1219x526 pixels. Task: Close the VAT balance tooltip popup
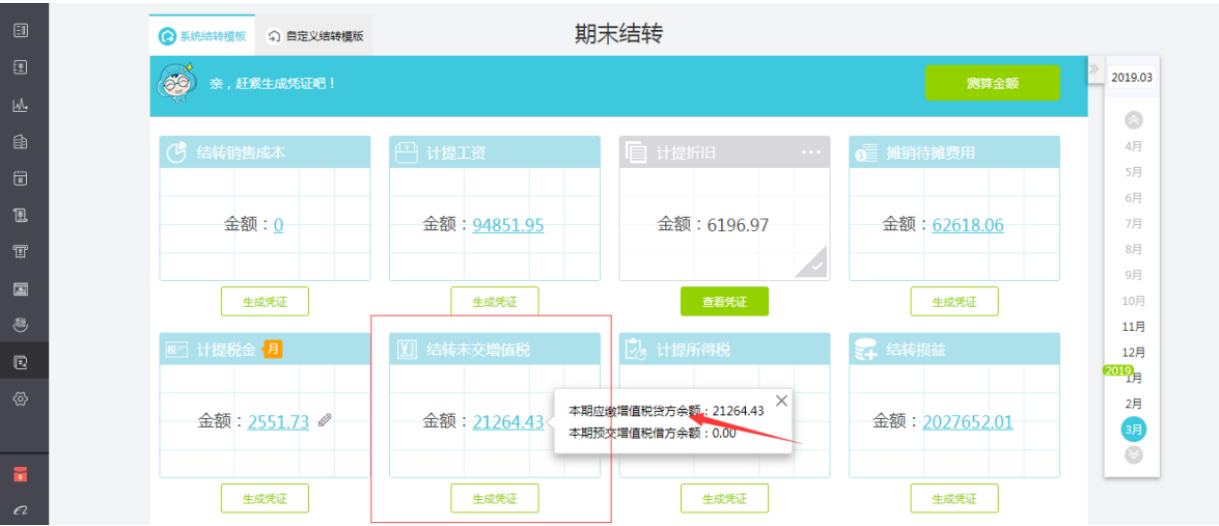782,401
